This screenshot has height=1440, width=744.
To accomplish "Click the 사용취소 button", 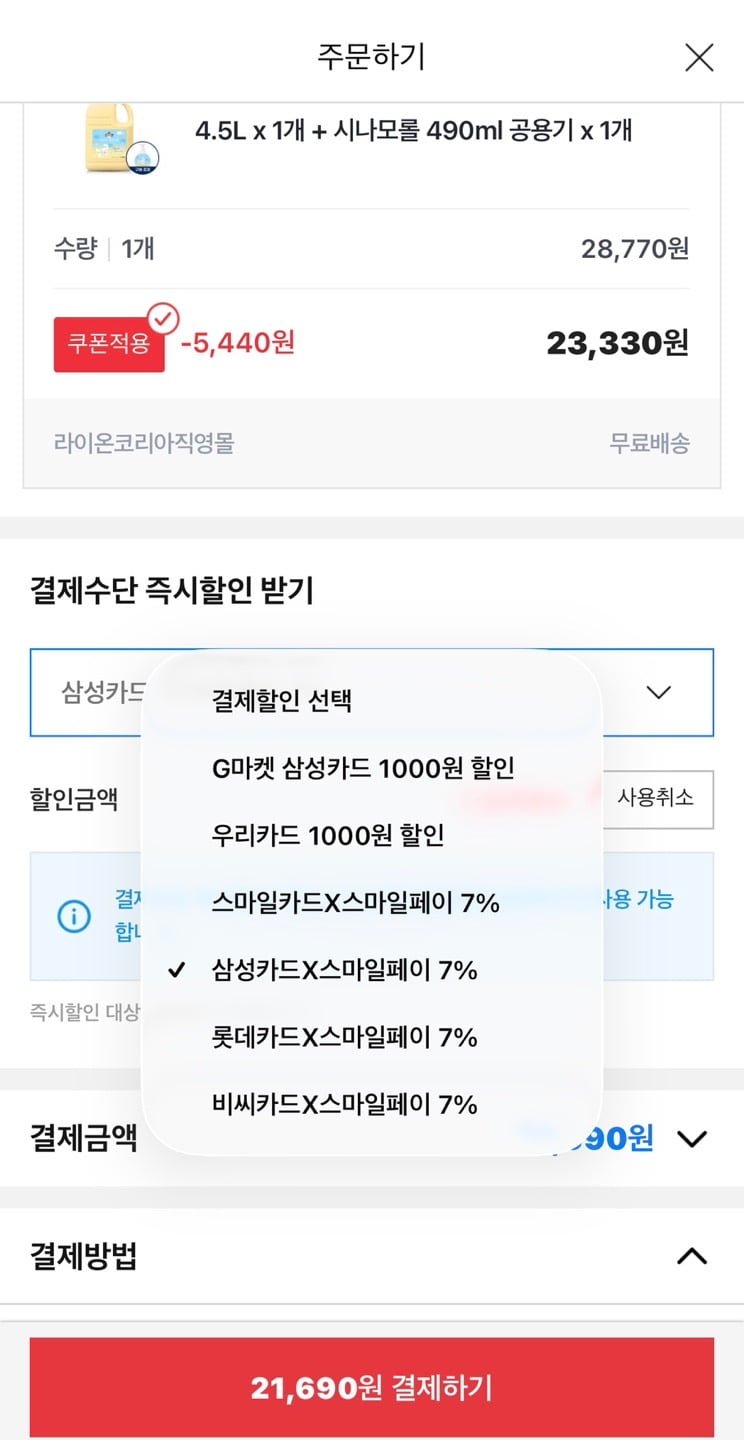I will tap(655, 799).
